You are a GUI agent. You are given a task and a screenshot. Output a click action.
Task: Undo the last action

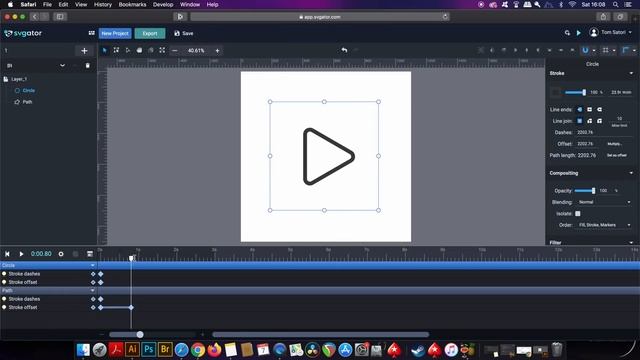344,50
